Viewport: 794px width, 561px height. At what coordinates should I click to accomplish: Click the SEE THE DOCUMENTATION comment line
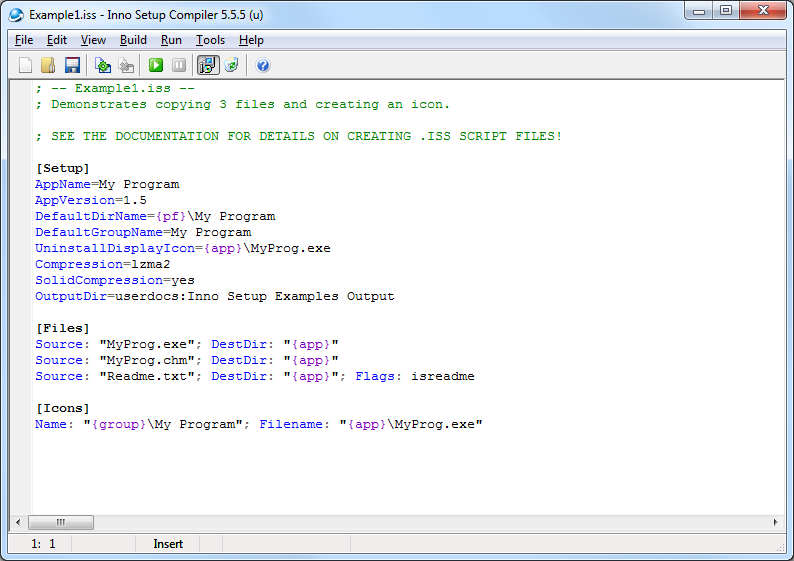tap(299, 136)
